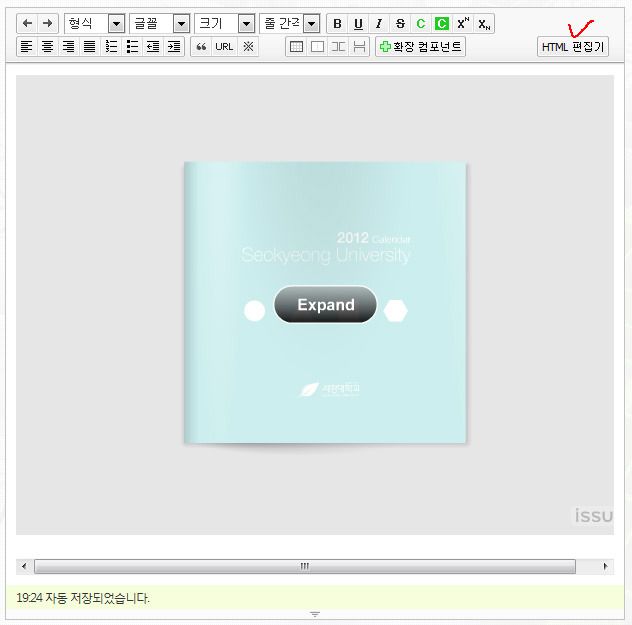Click the 자동 저장되었습니다 autosave message

[83, 598]
